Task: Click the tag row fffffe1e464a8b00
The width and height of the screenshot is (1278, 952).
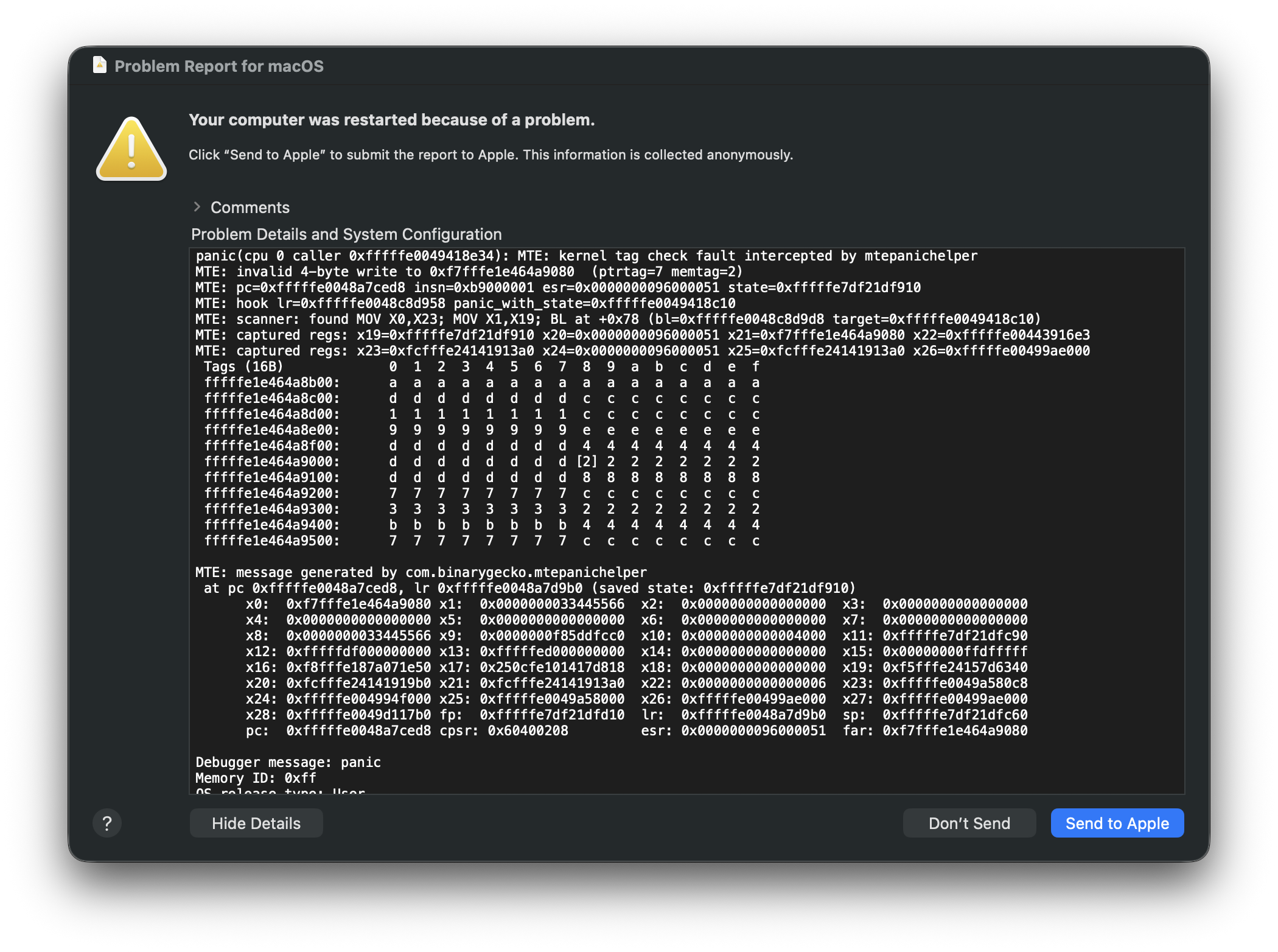Action: tap(481, 383)
